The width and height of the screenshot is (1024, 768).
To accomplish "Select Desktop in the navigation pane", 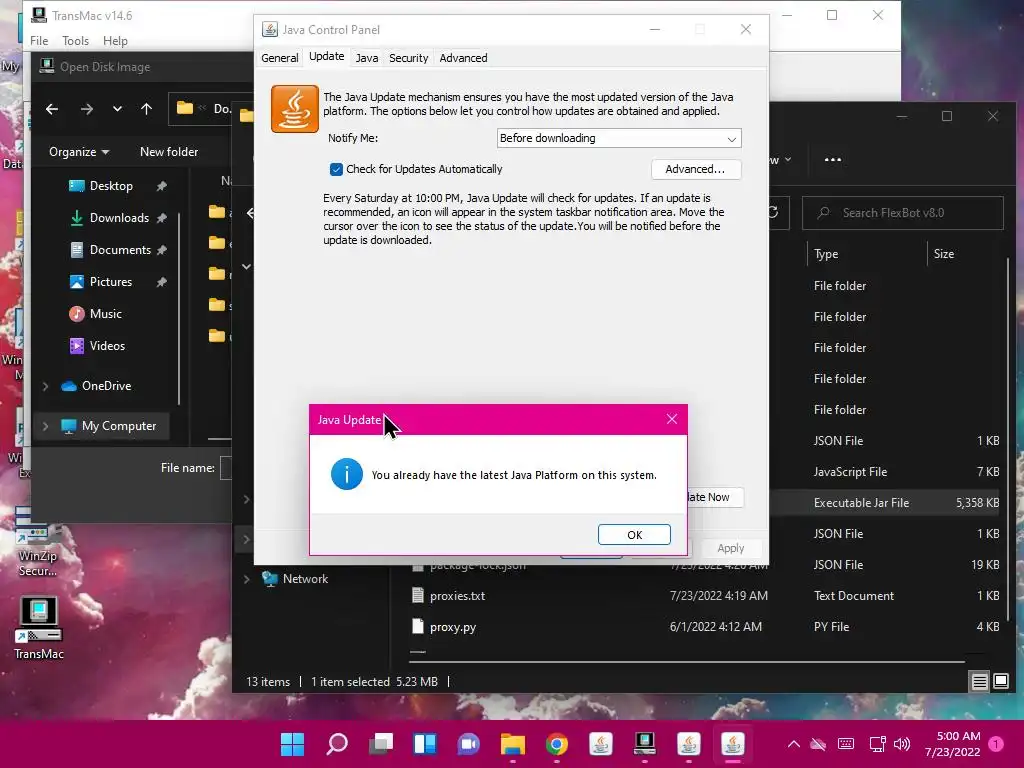I will (x=111, y=185).
